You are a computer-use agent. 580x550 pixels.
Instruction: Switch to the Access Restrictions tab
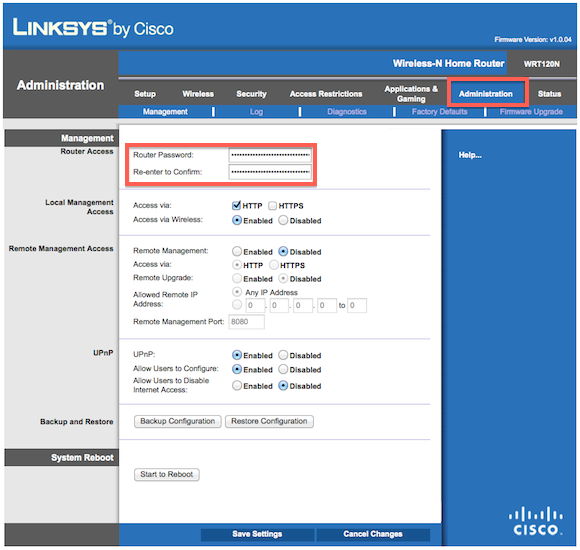[x=326, y=94]
